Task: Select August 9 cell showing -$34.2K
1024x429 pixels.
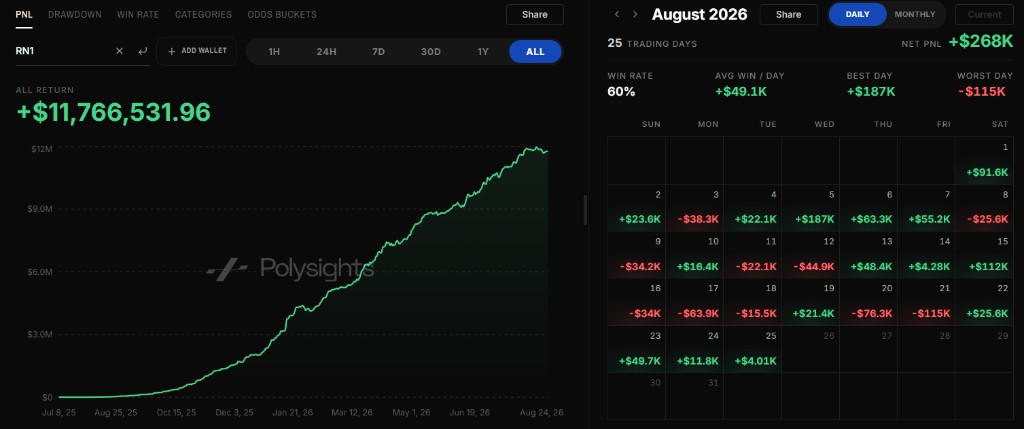Action: tap(637, 255)
